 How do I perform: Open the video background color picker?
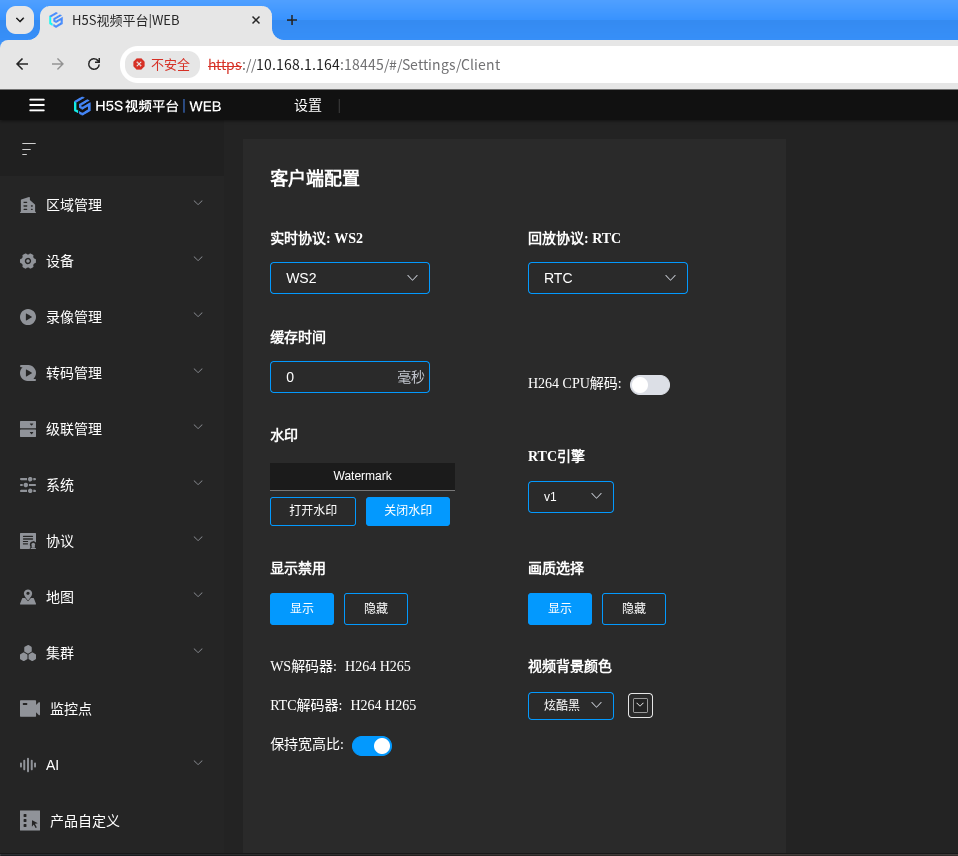click(640, 706)
